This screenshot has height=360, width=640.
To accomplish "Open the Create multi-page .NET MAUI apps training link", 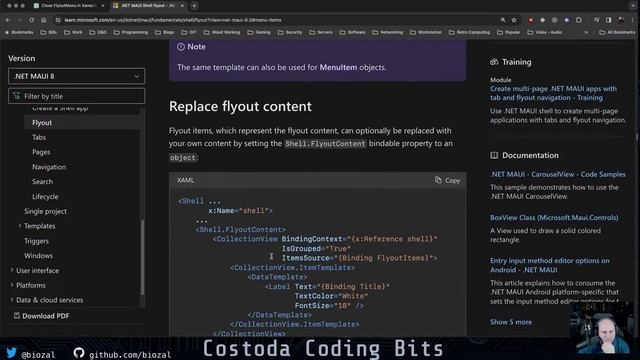I will 553,93.
